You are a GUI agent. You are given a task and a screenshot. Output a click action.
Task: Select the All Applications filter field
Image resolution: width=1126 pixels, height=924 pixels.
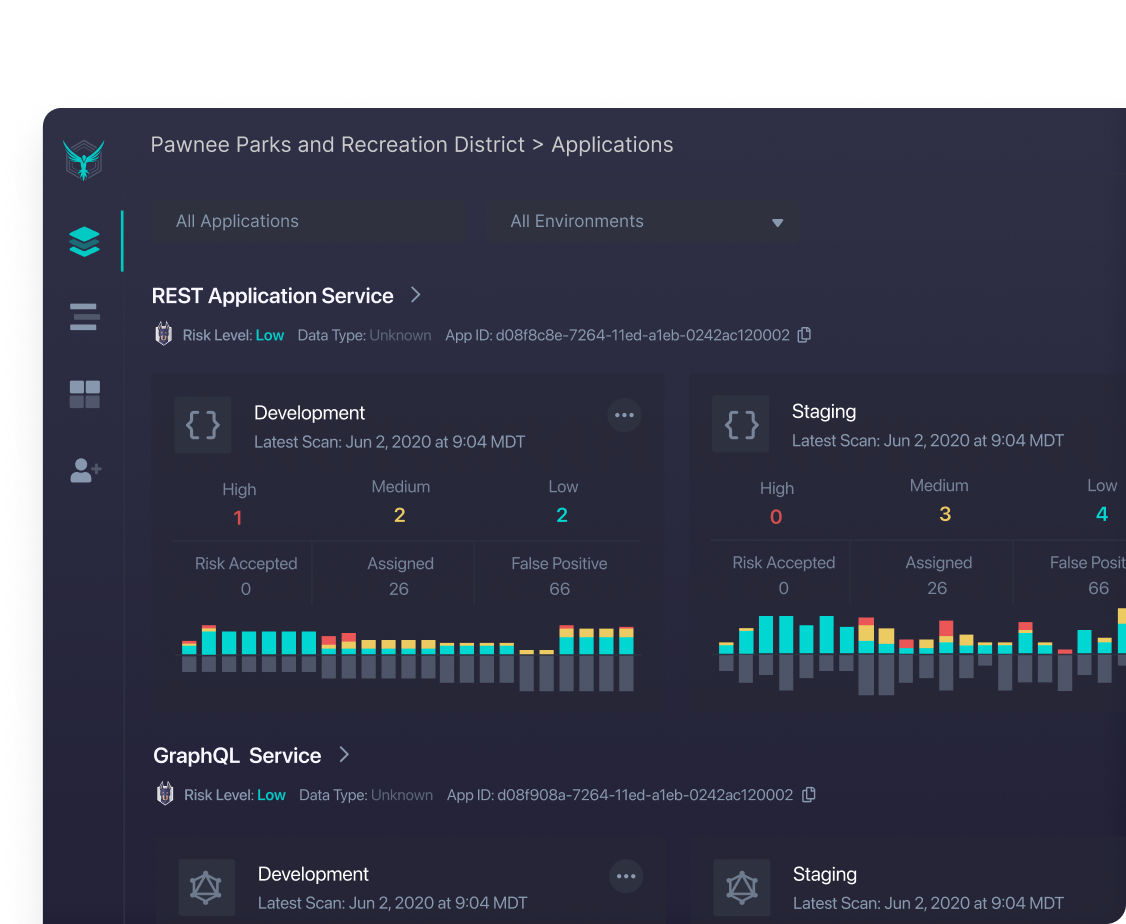coord(307,221)
